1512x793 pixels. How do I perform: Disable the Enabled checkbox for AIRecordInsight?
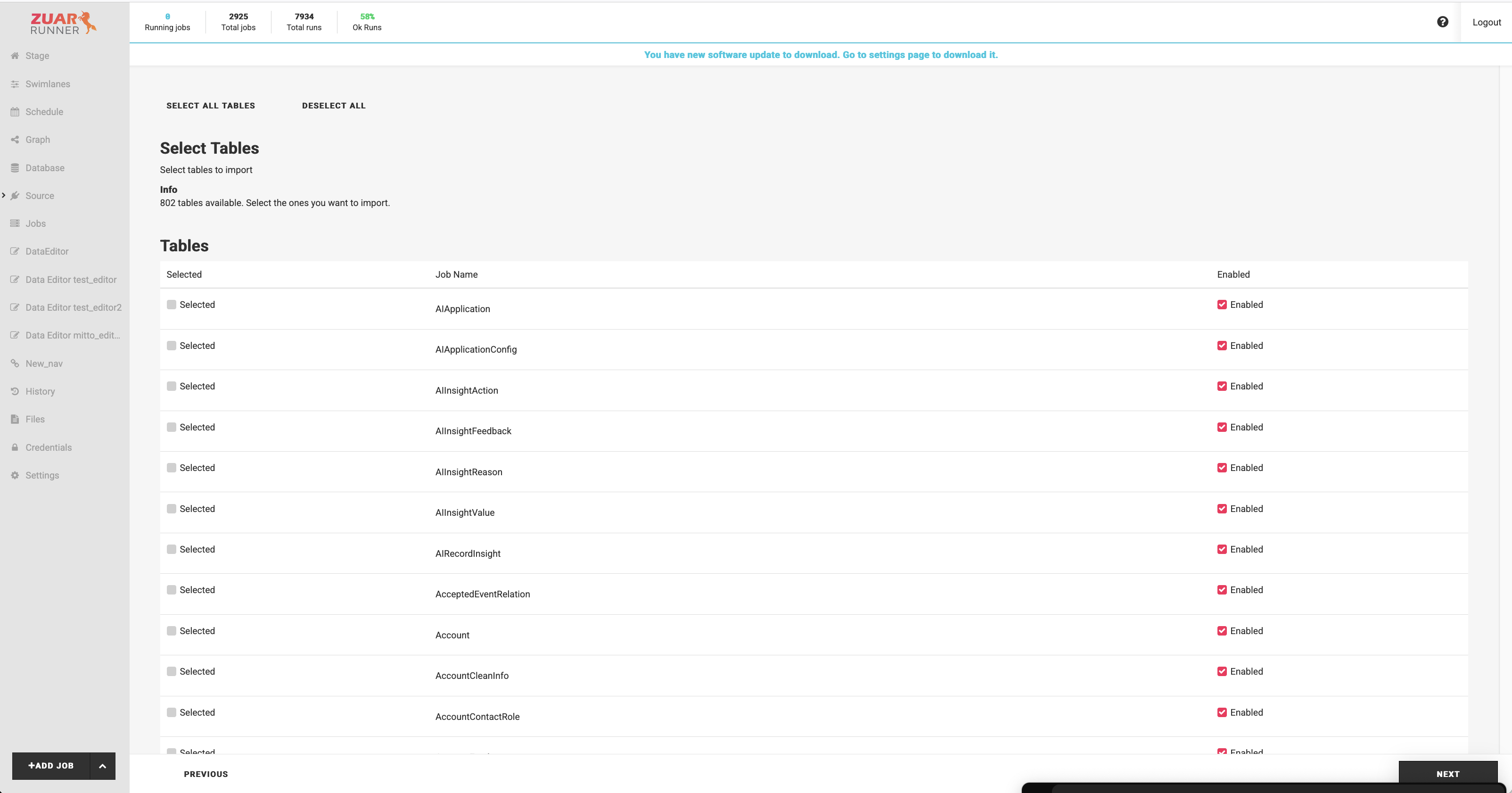pyautogui.click(x=1222, y=549)
